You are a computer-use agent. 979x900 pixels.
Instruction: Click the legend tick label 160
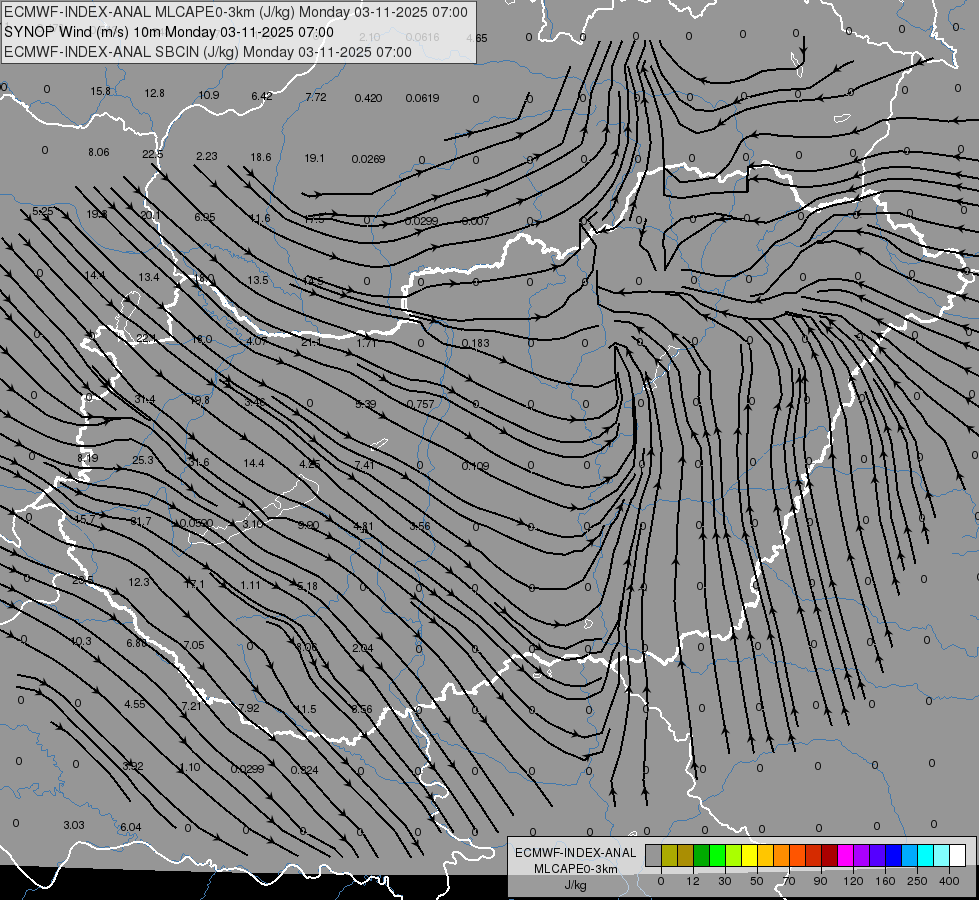point(885,881)
